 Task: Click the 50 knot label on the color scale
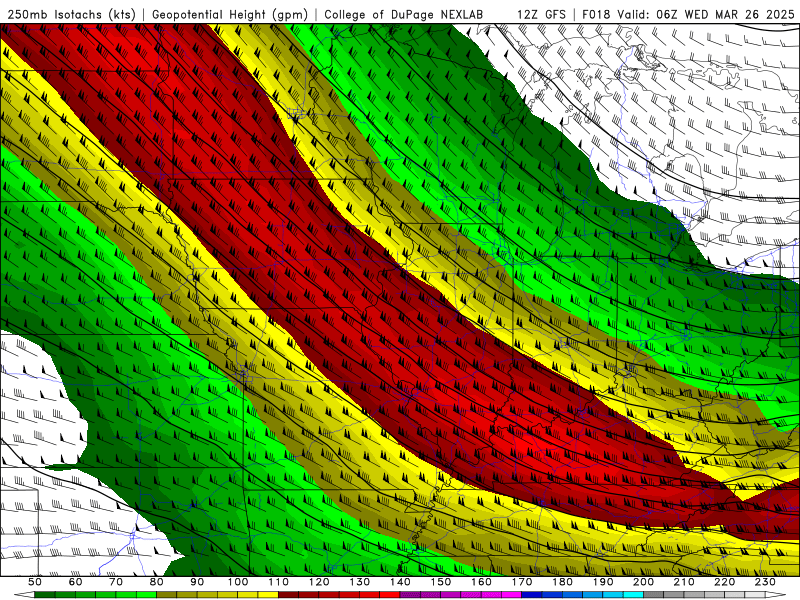point(35,582)
